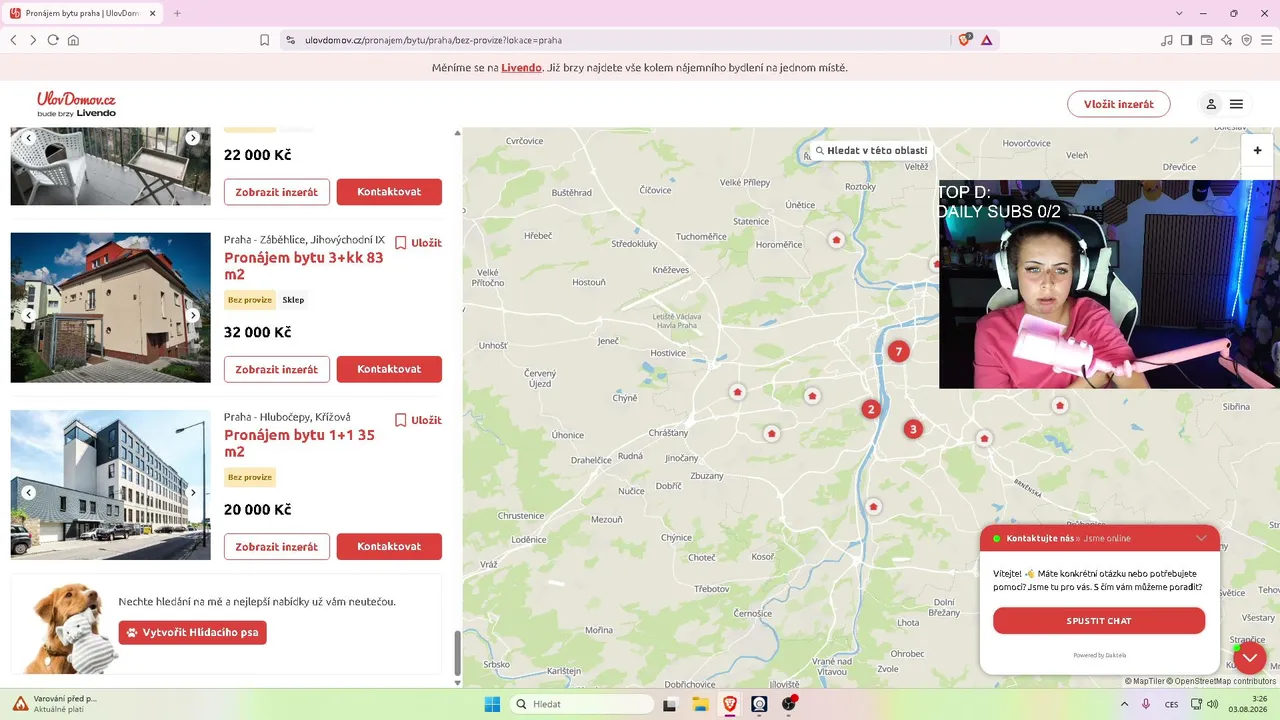Open the Pronájem bytu 1+1 35 m2 title

coord(300,443)
